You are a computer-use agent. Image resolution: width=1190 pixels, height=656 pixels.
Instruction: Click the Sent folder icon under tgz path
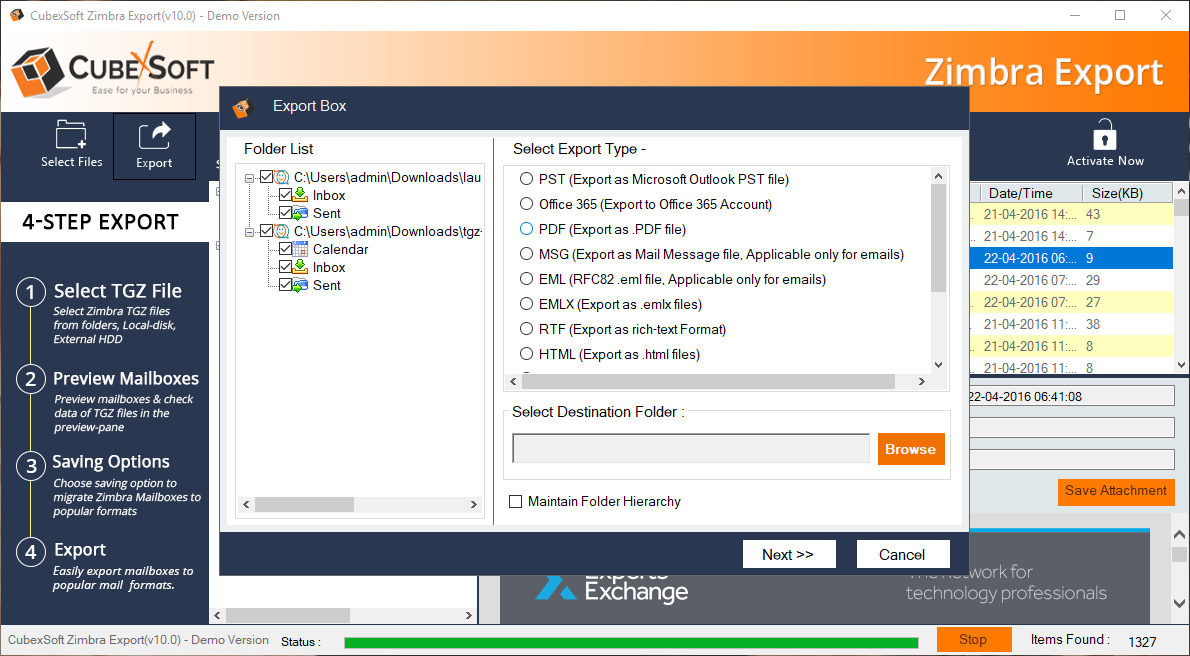301,285
